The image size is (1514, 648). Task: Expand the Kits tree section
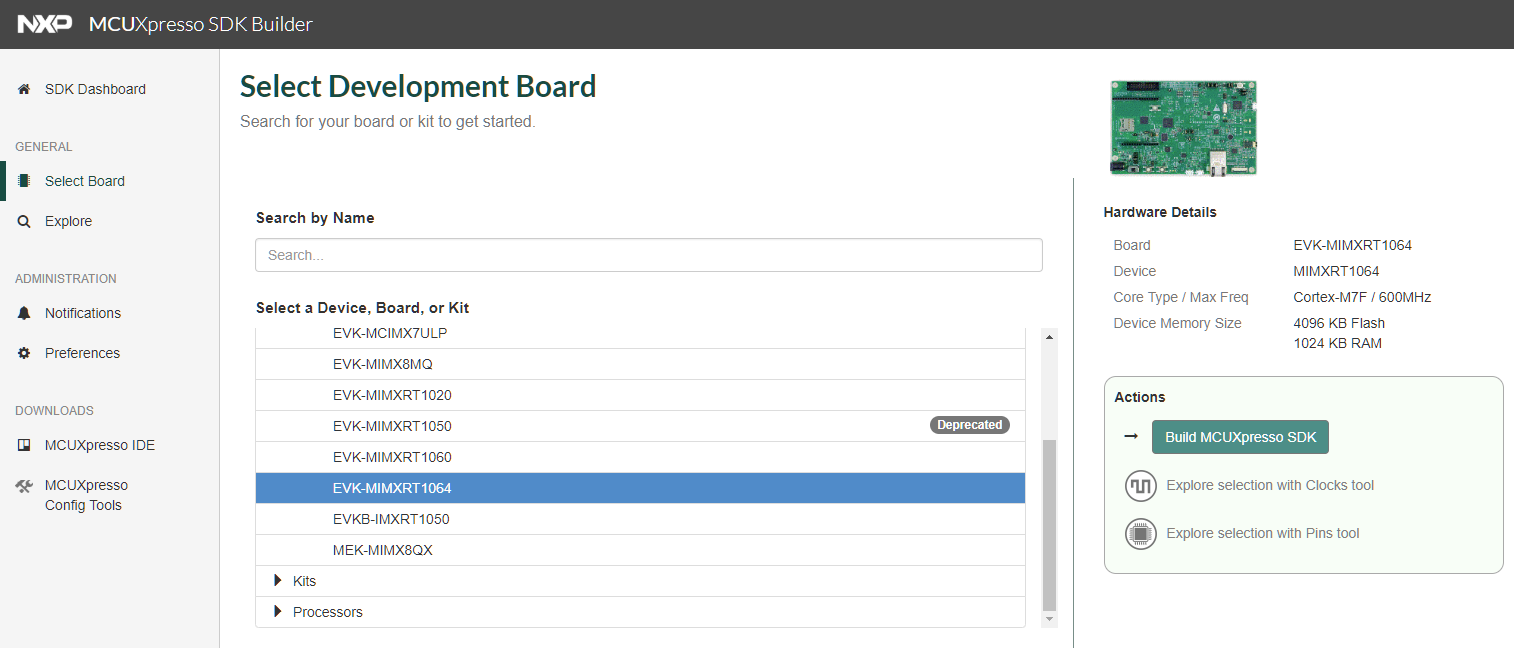point(278,581)
